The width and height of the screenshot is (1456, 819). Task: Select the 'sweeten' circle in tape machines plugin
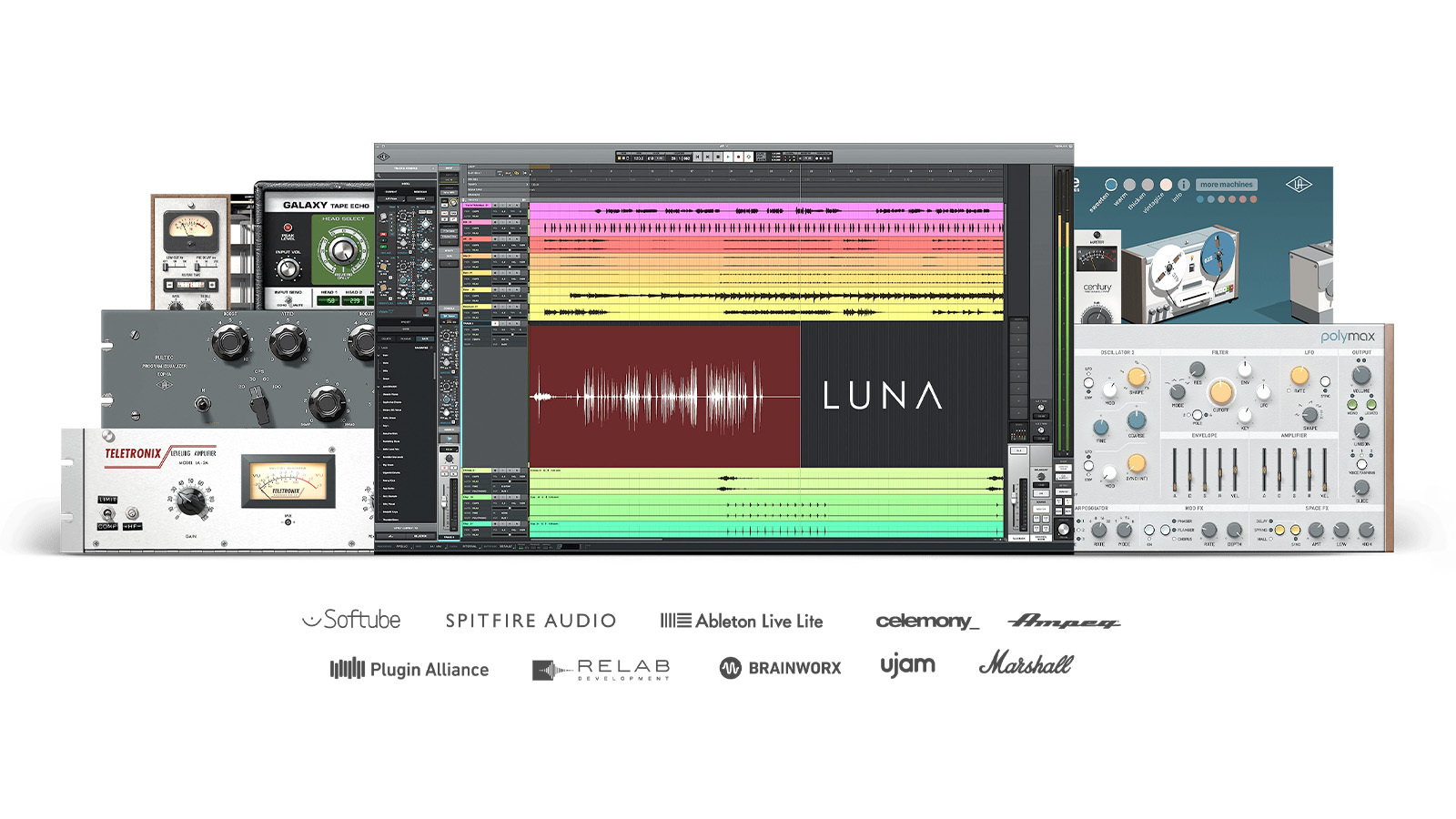pyautogui.click(x=1111, y=185)
